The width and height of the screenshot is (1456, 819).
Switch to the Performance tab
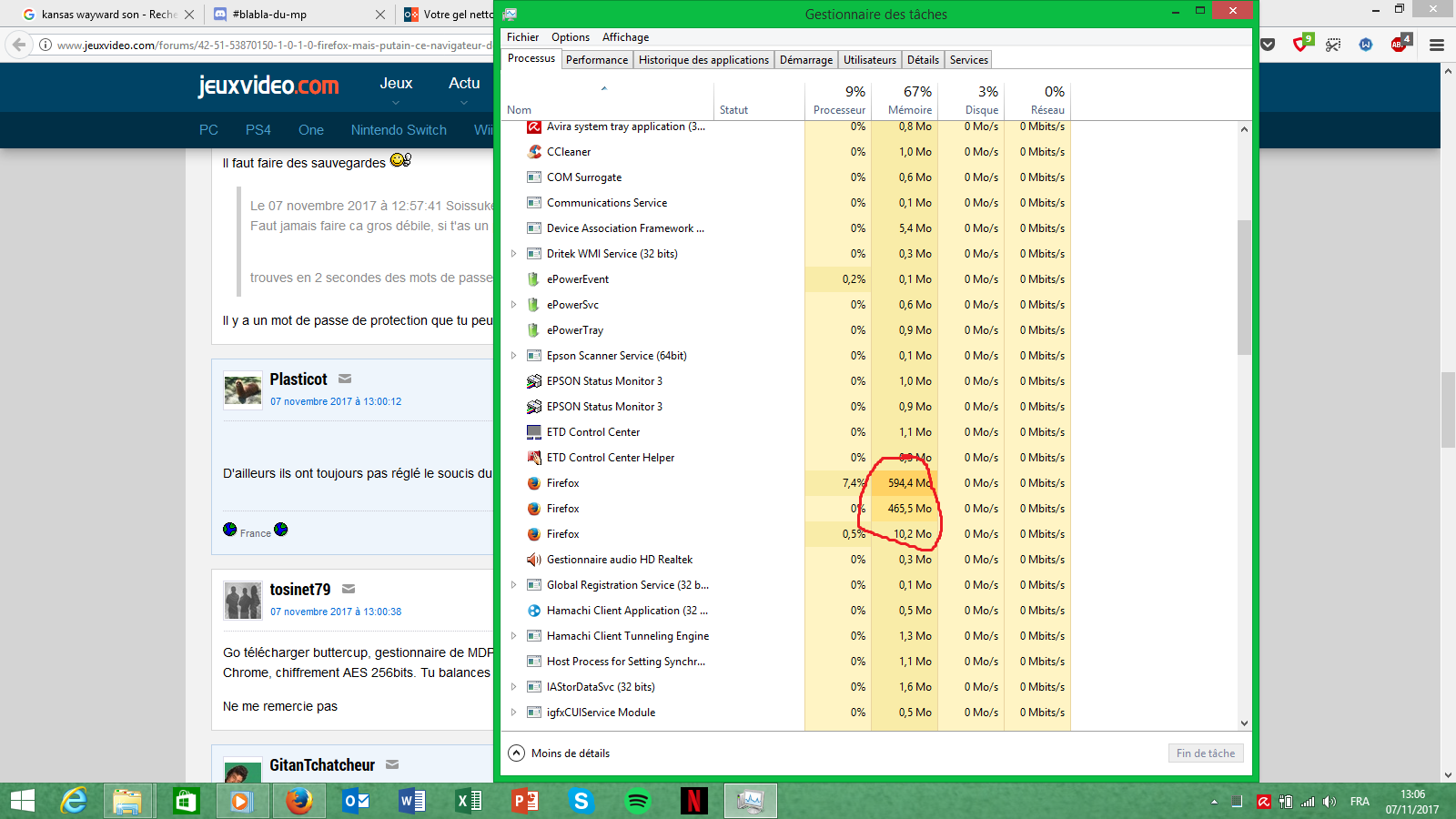point(596,60)
